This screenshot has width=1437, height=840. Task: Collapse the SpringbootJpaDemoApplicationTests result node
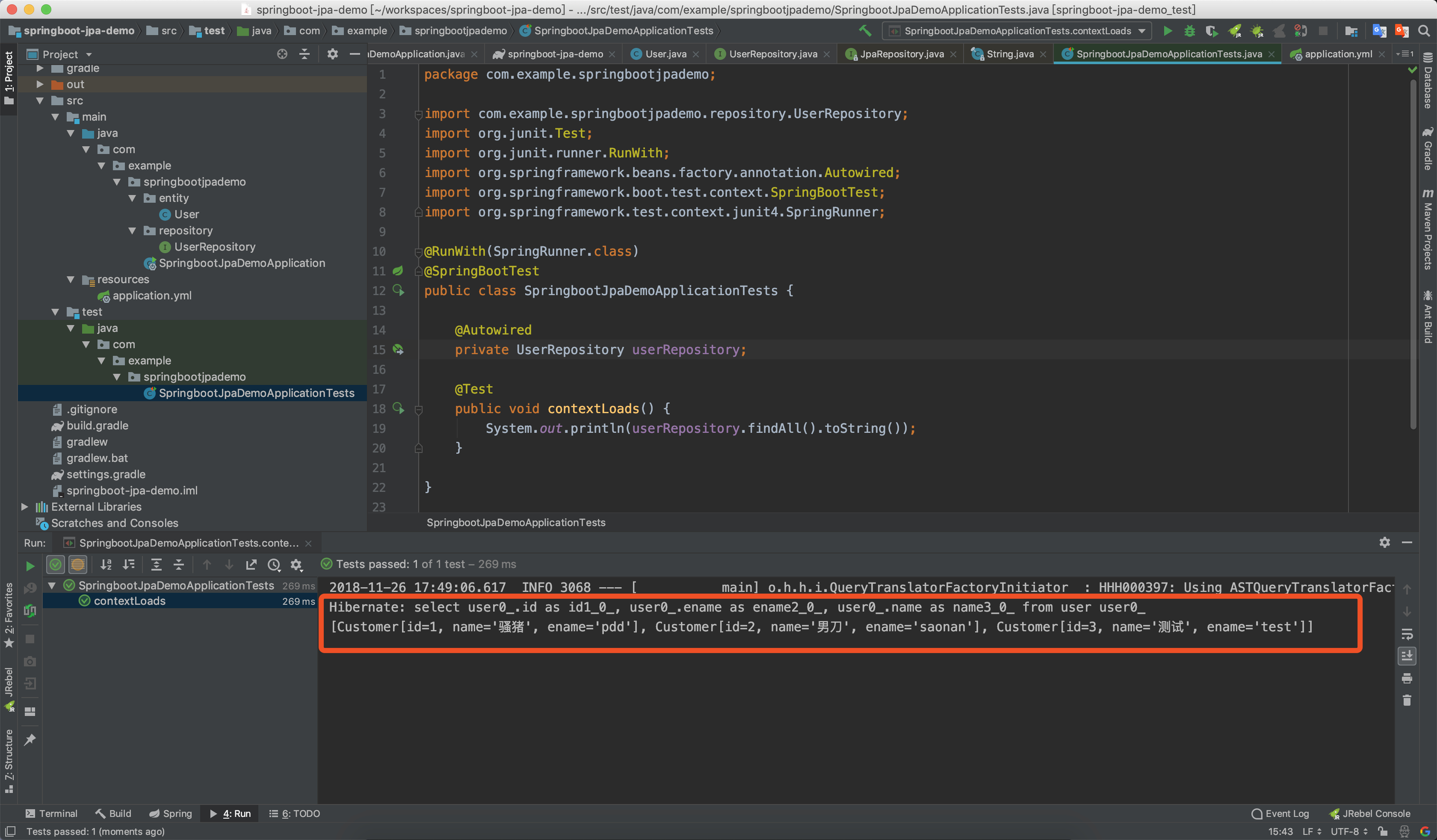point(52,586)
